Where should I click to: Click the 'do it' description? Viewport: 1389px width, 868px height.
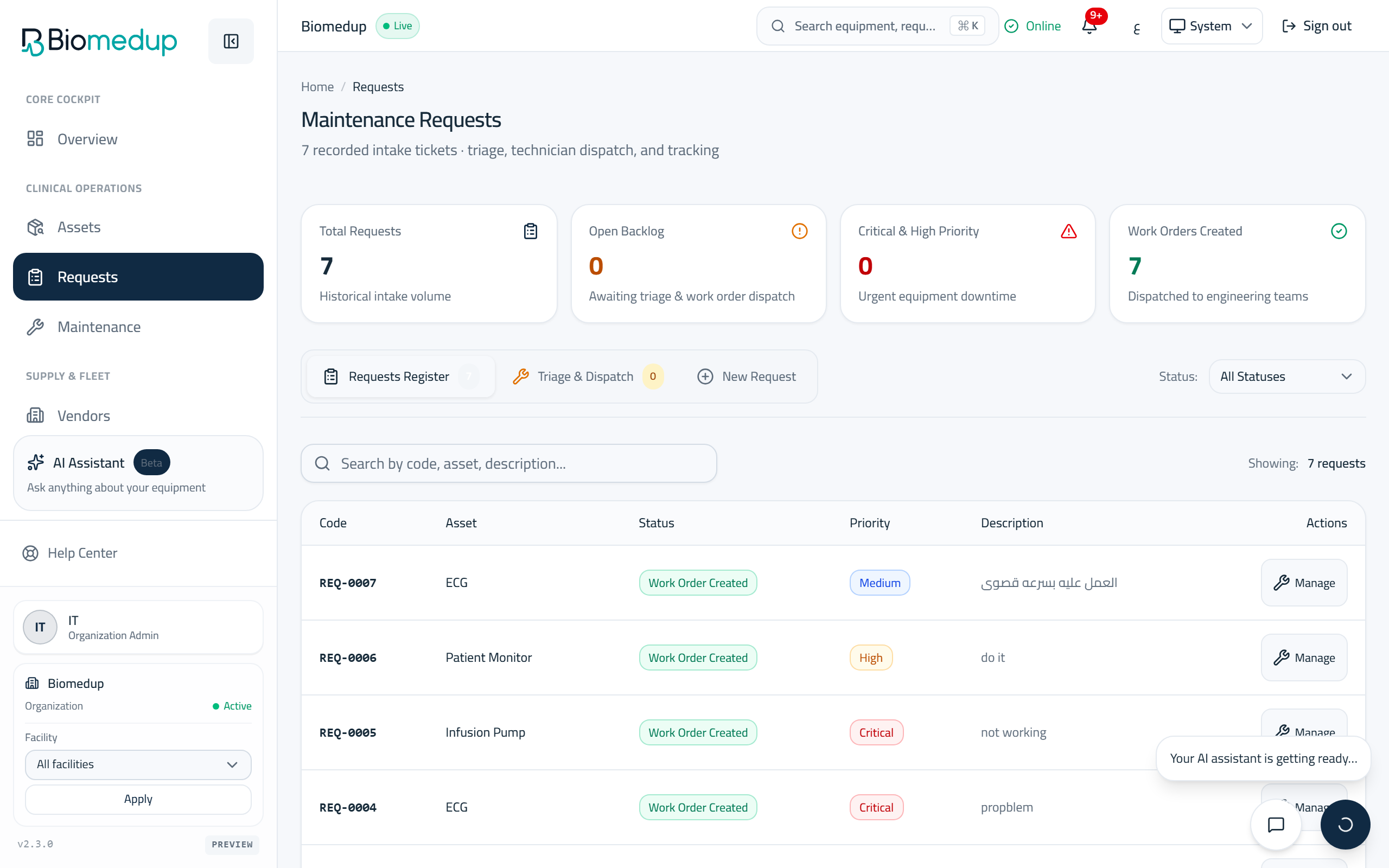click(993, 658)
